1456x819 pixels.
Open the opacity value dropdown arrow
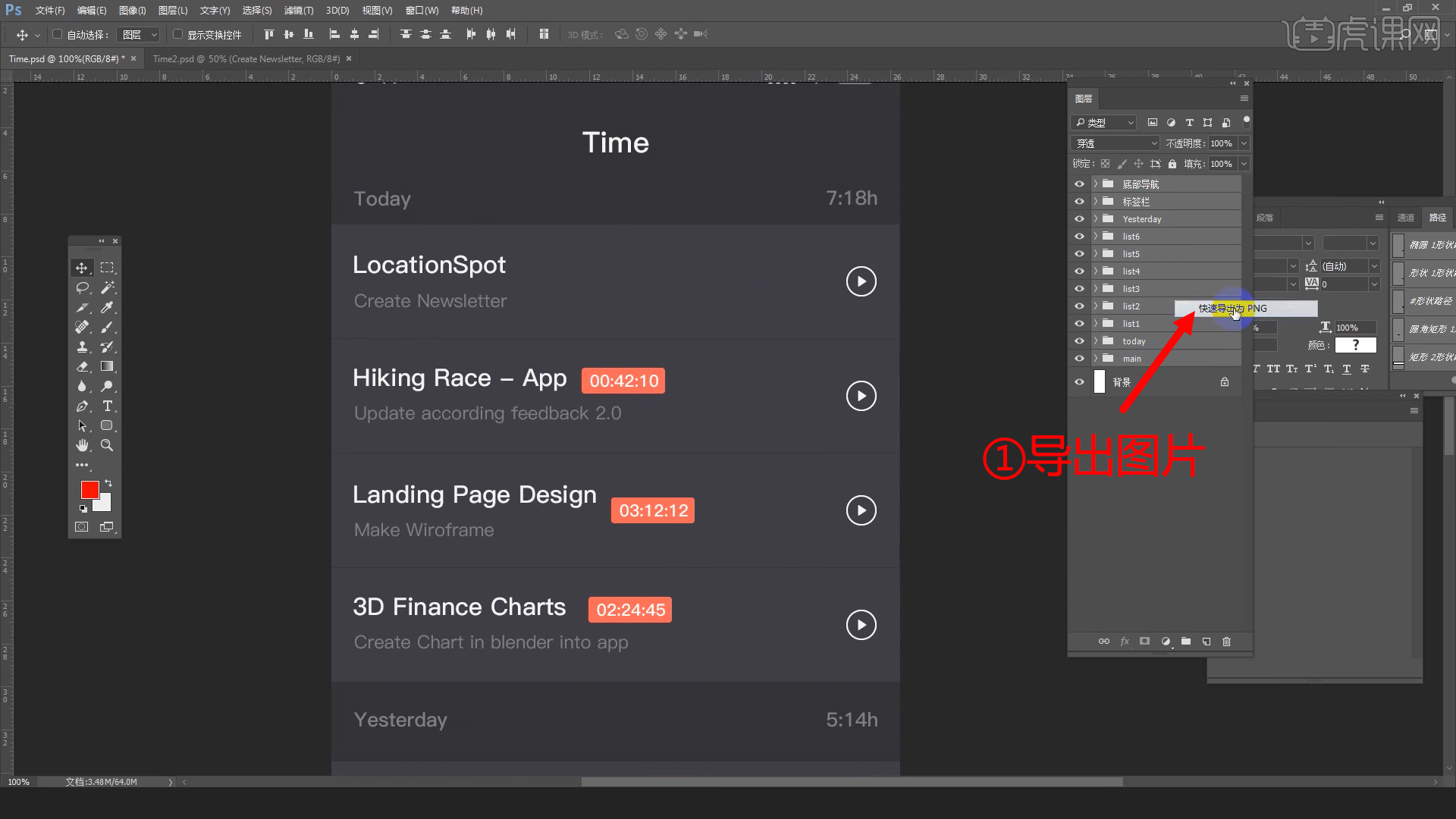(1244, 143)
